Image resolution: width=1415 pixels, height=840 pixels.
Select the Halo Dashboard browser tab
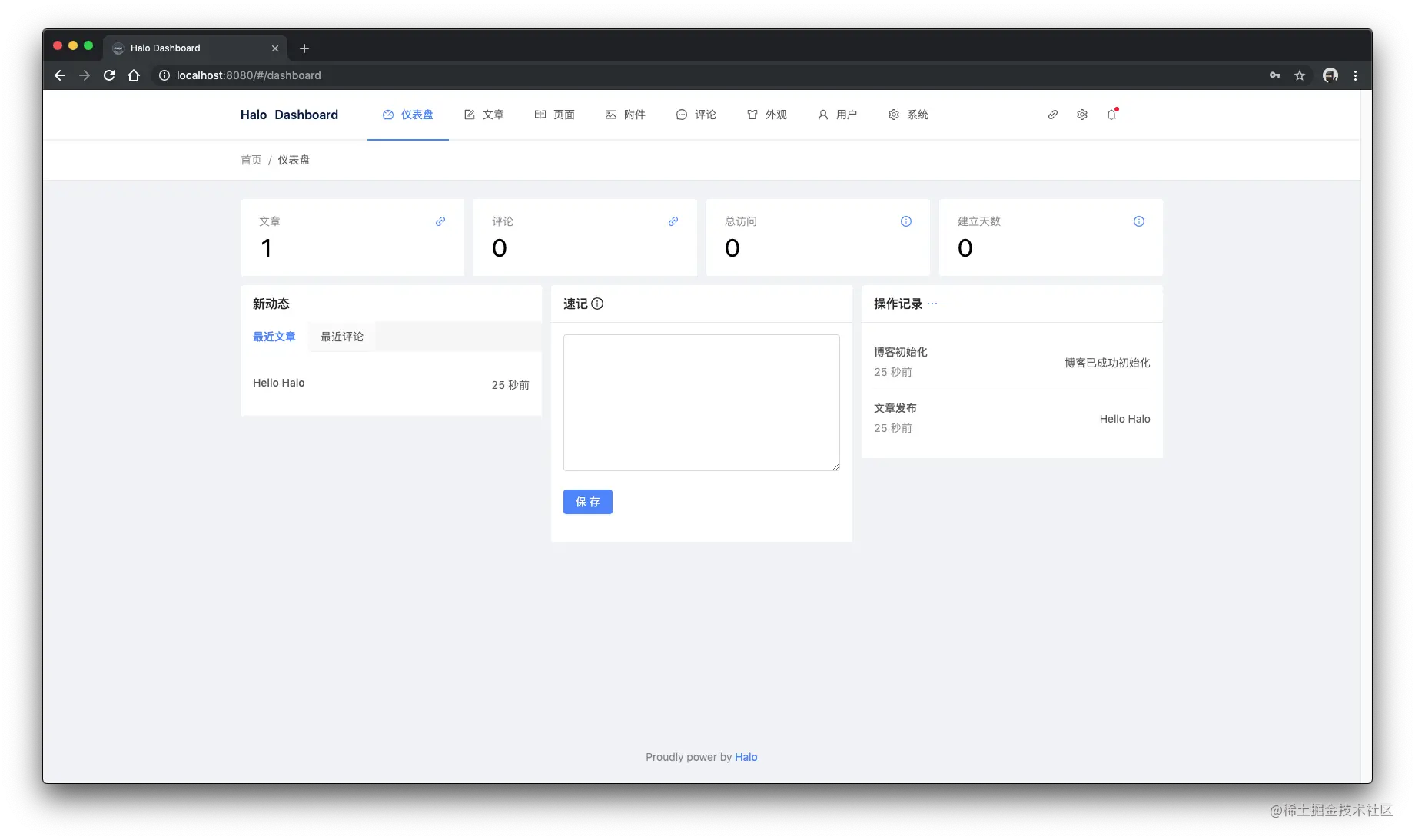195,48
